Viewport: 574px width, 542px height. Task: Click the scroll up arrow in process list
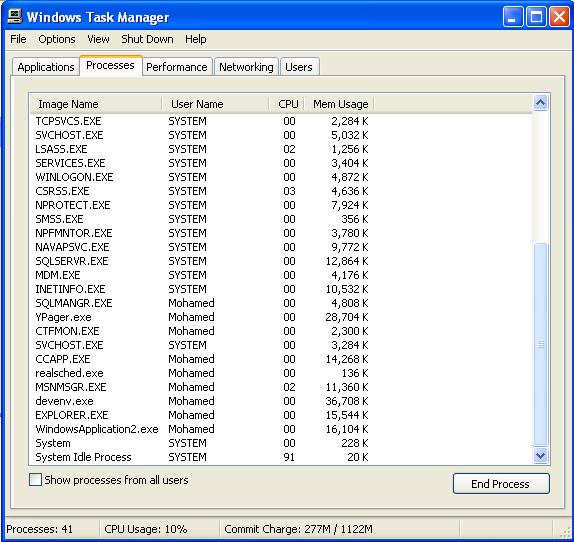[x=541, y=103]
